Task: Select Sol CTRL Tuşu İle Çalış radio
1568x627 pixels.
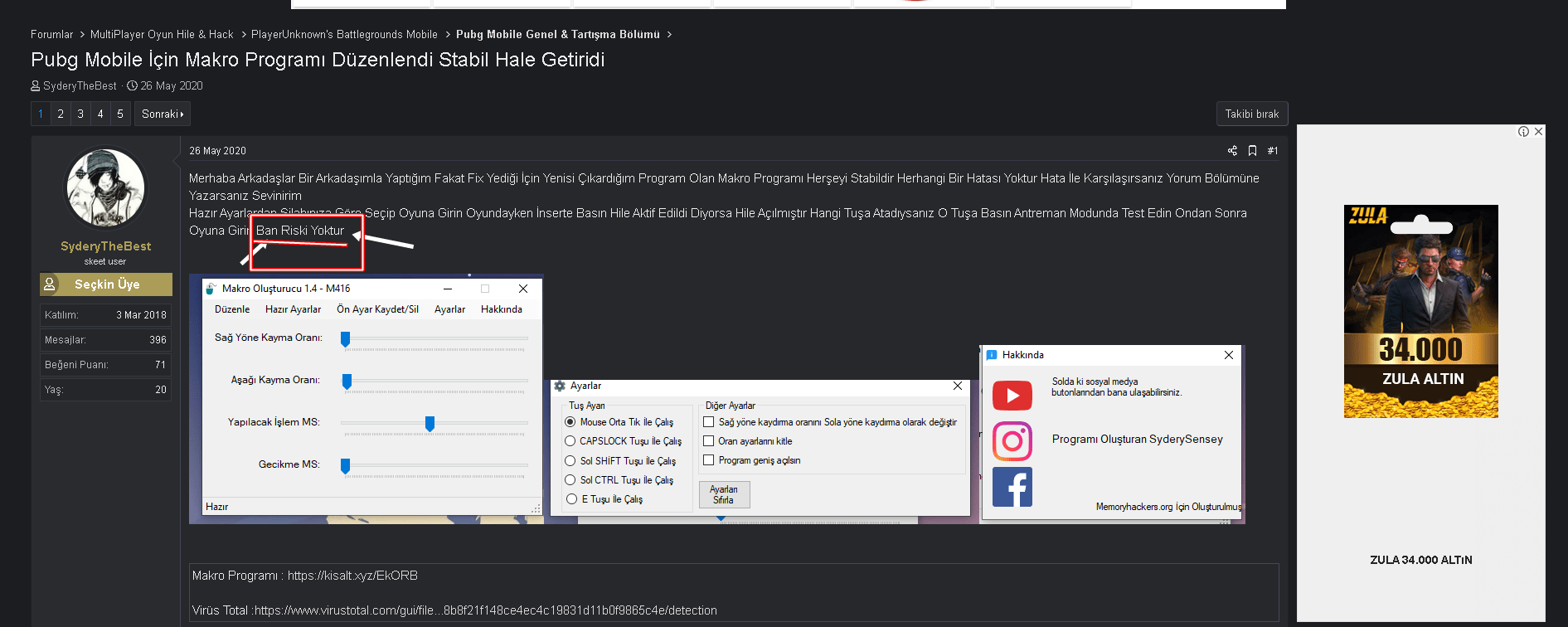Action: point(570,479)
